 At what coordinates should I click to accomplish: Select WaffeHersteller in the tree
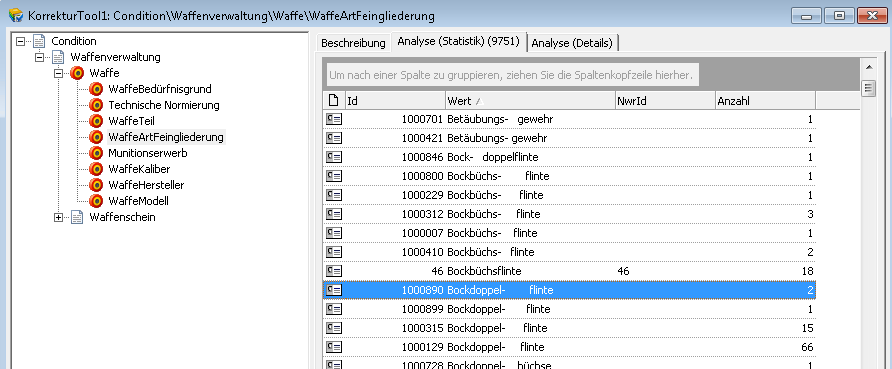(146, 185)
